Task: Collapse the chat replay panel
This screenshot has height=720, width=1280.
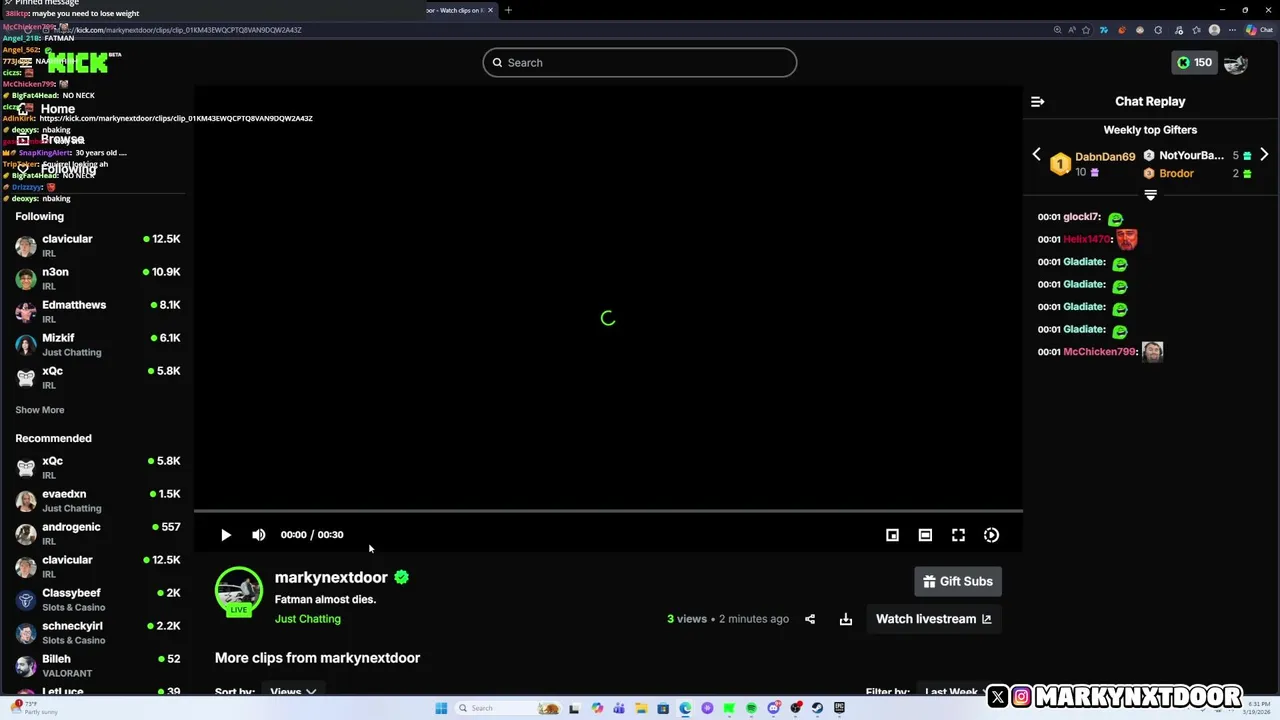Action: point(1037,101)
